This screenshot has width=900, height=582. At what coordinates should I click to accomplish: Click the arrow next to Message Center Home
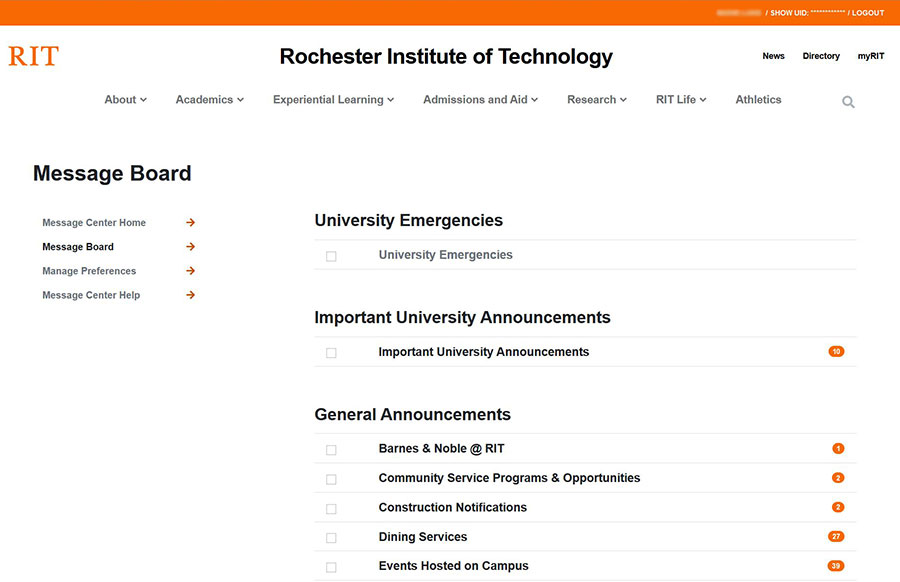(x=191, y=223)
